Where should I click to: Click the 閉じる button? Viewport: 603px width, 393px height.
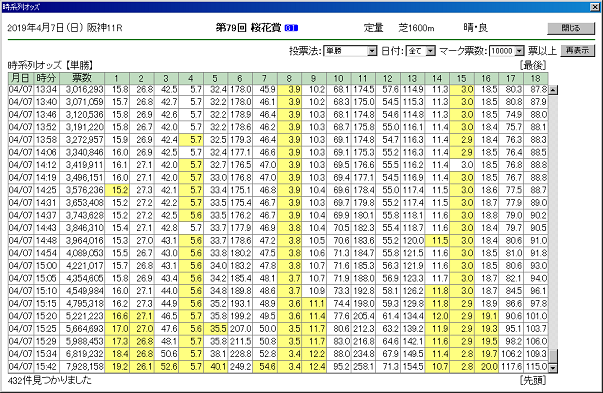pos(571,28)
